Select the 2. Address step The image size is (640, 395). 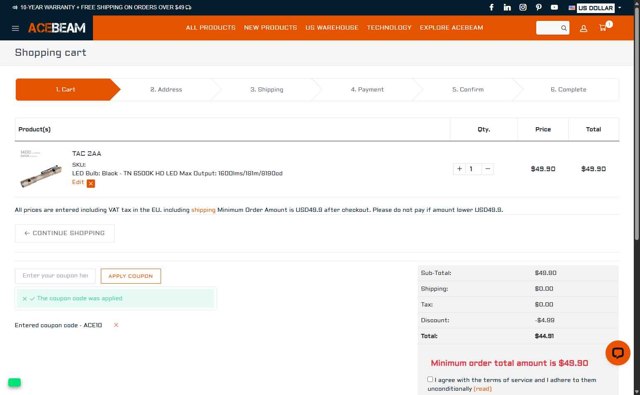point(166,89)
